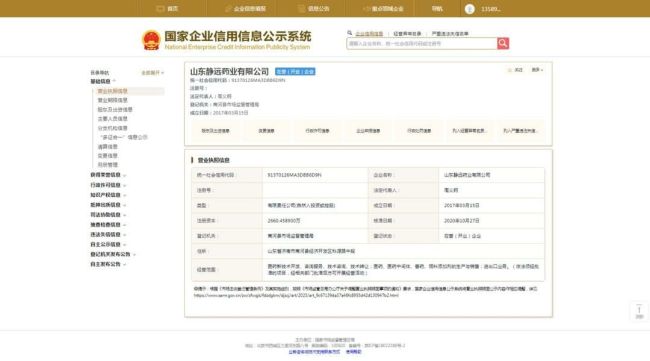Click the national emblem logo
The image size is (650, 361).
(x=151, y=40)
